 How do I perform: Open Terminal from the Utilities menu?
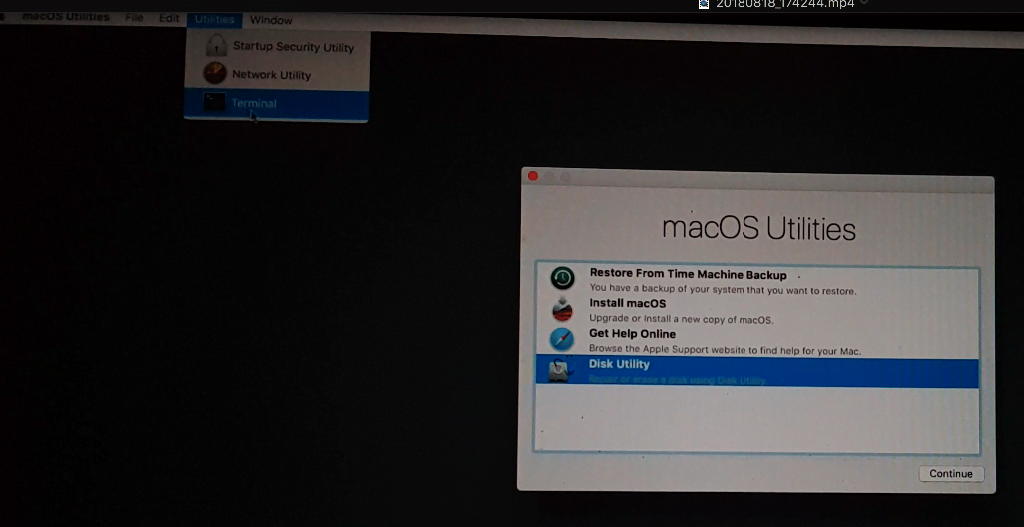point(276,103)
